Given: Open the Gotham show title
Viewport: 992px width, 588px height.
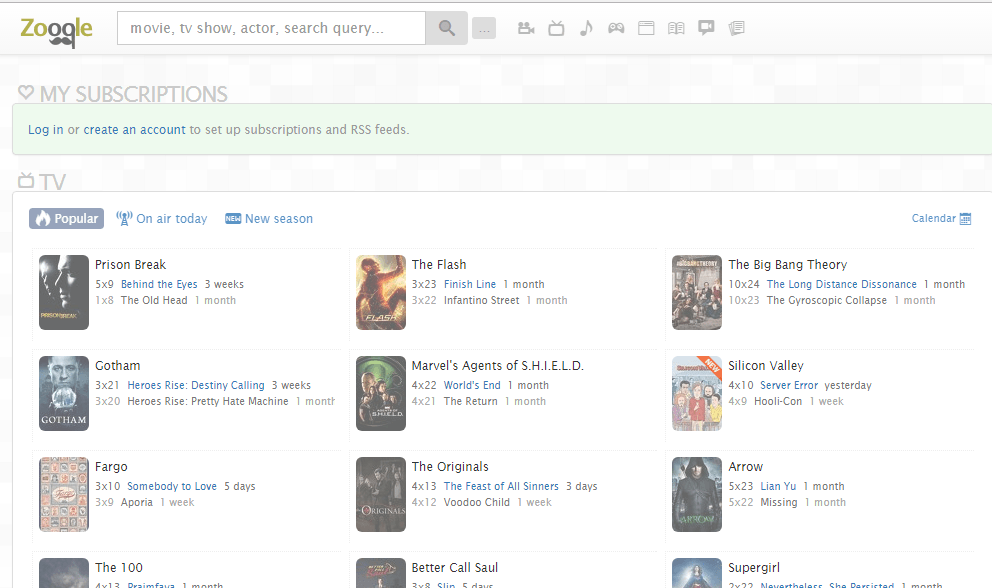Looking at the screenshot, I should 118,366.
